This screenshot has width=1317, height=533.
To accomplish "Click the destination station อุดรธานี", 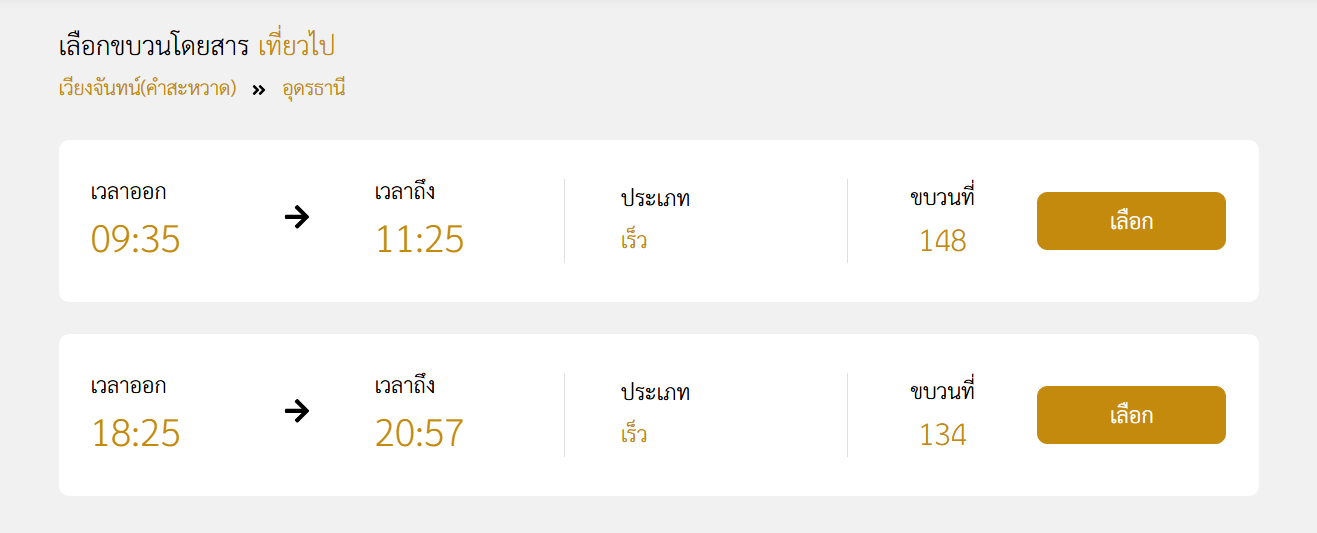I will point(314,88).
